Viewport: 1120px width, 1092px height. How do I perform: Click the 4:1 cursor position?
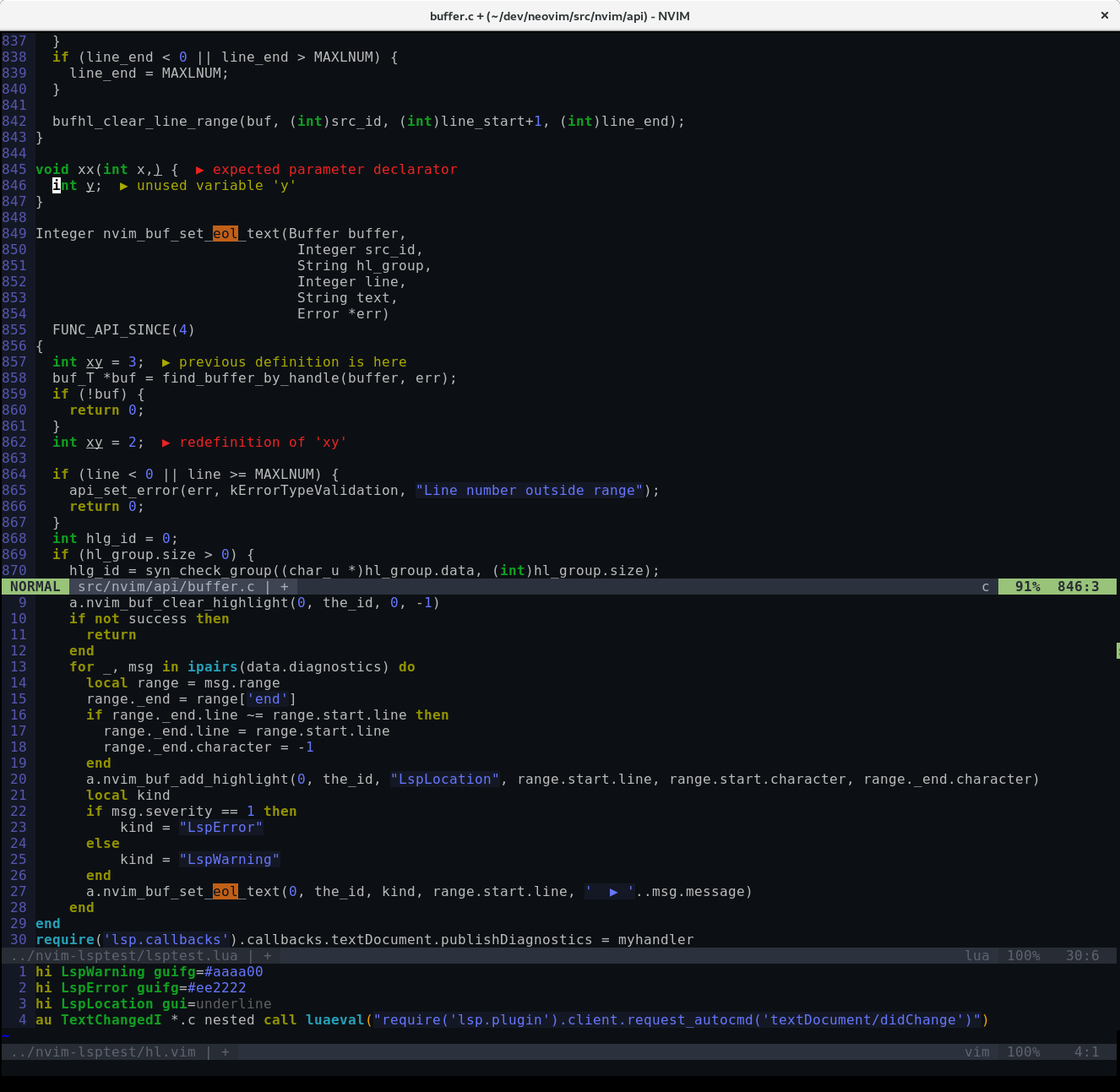point(1087,1052)
